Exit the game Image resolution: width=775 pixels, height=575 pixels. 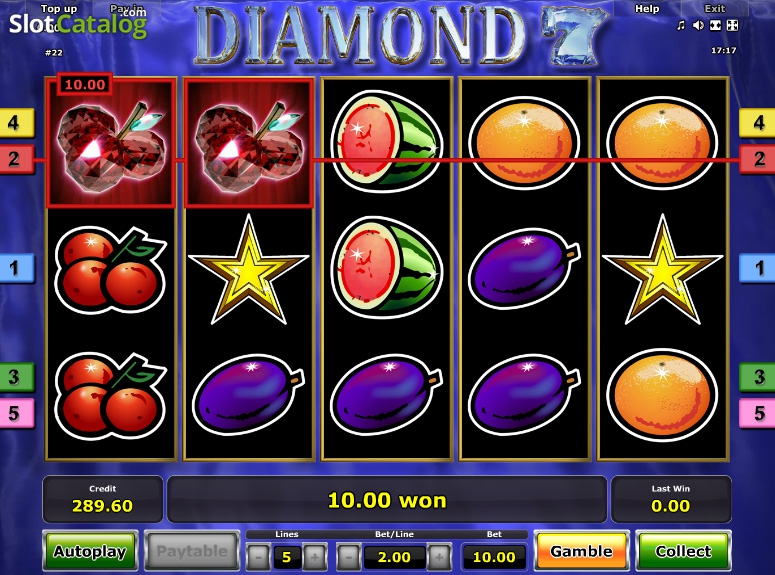(x=715, y=8)
